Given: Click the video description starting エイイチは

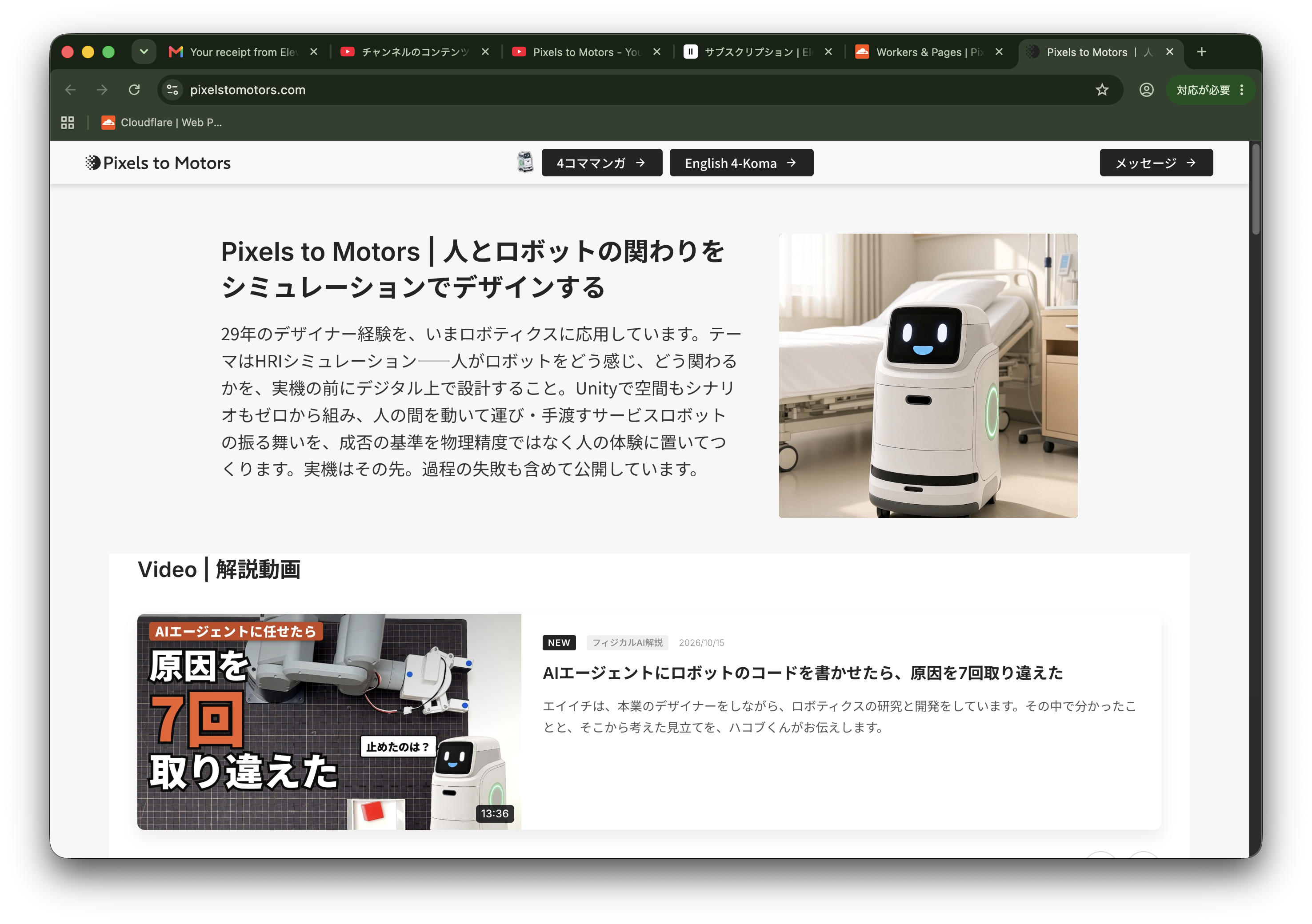Looking at the screenshot, I should (840, 717).
